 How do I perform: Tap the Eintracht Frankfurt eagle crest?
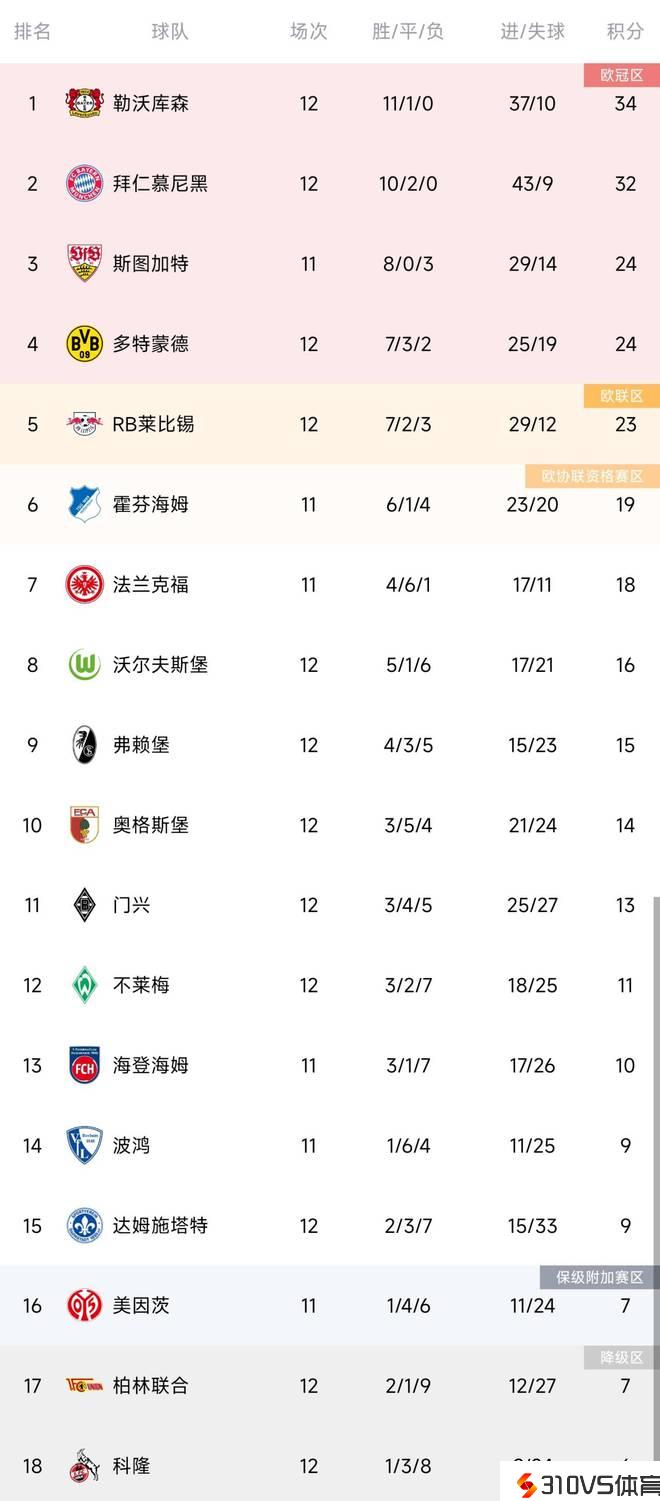pos(84,585)
